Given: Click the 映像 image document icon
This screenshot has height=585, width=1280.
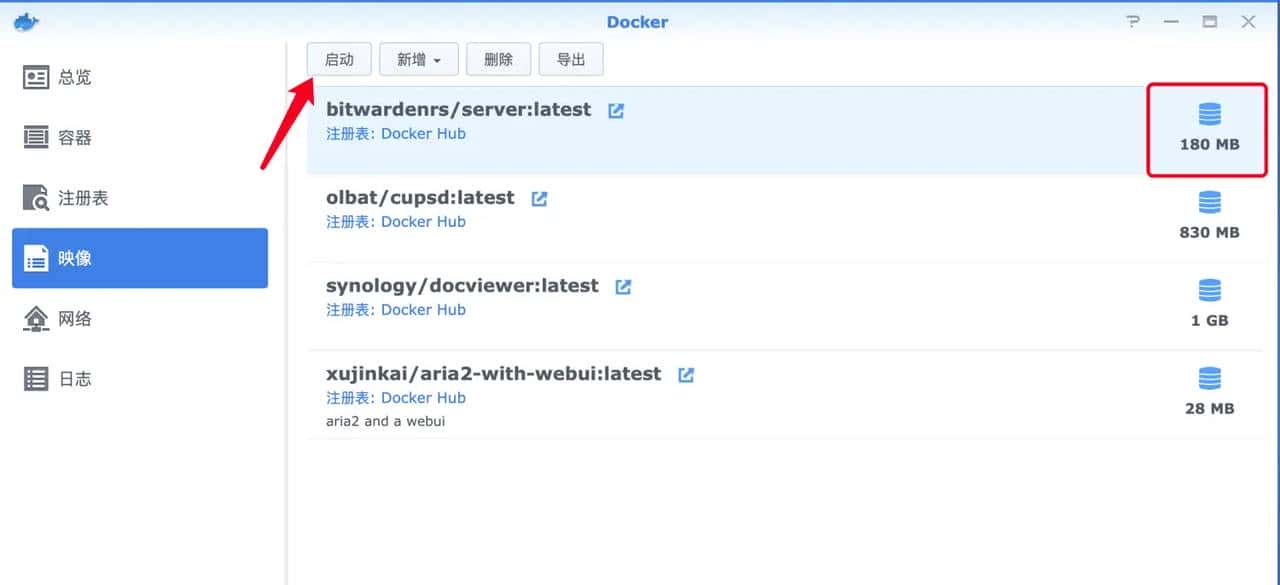Looking at the screenshot, I should pyautogui.click(x=36, y=259).
